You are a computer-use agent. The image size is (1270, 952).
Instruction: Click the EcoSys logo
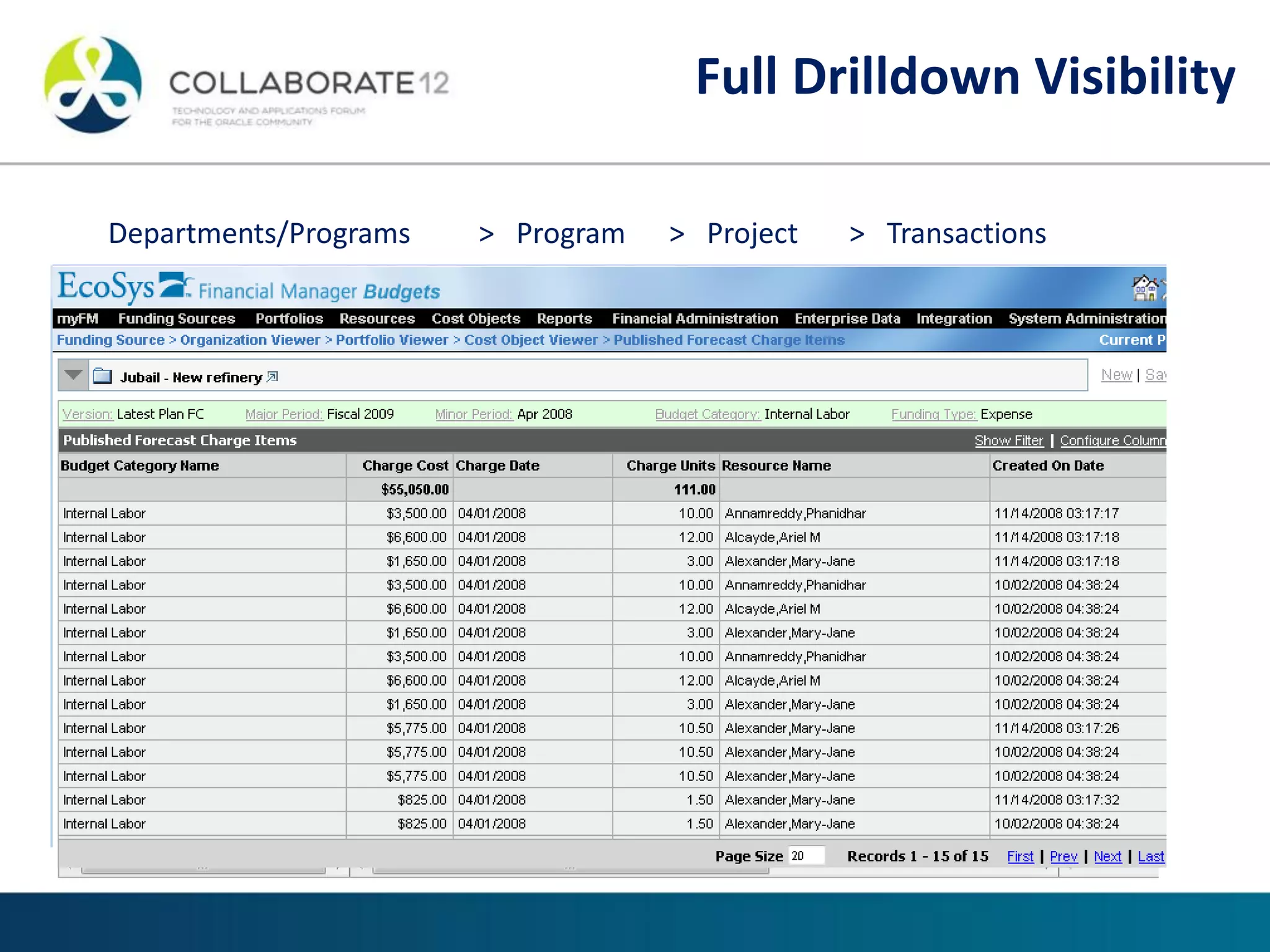click(125, 288)
